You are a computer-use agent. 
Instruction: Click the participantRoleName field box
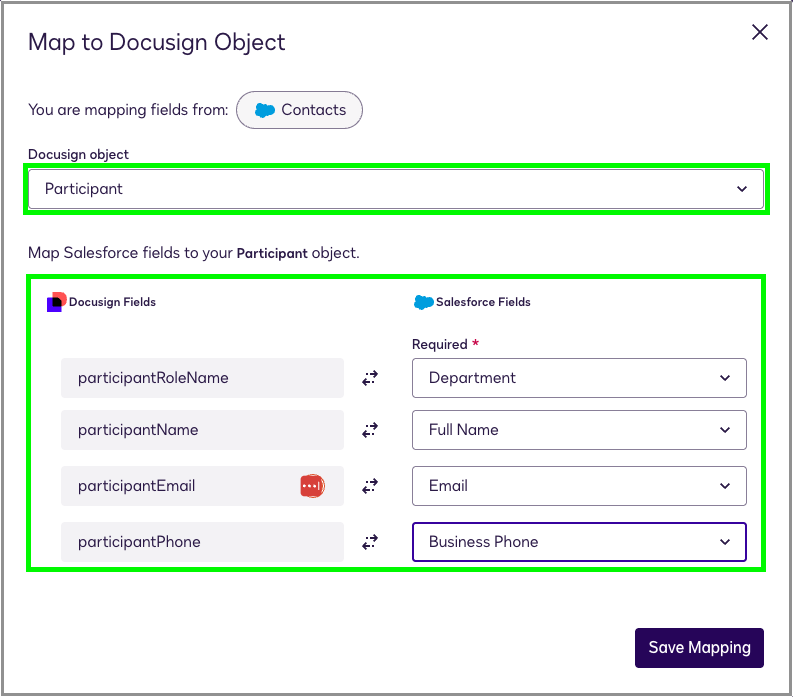[202, 378]
